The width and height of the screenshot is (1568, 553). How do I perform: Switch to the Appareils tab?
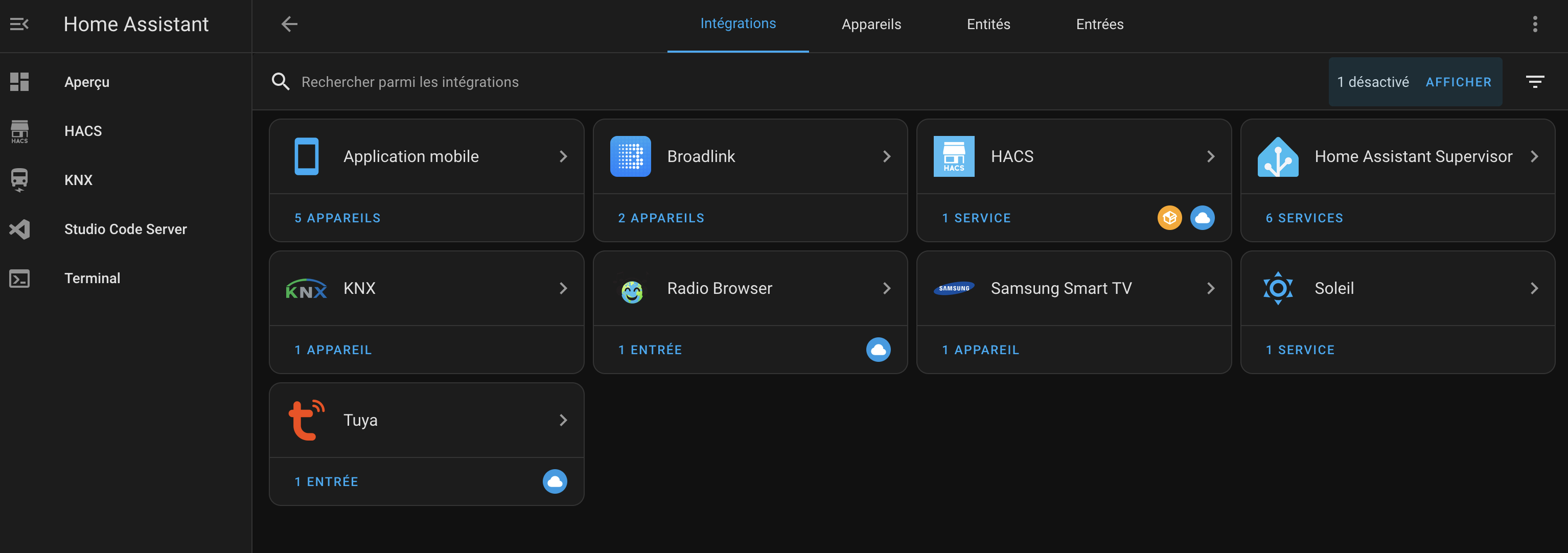pyautogui.click(x=871, y=25)
